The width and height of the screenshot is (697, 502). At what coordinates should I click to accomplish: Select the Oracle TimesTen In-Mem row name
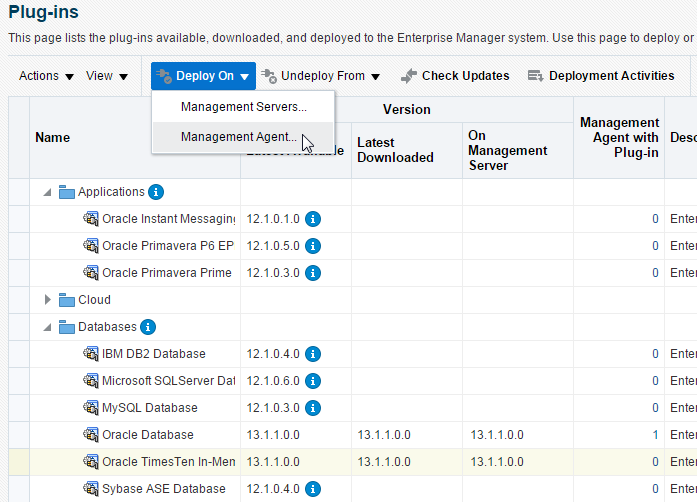pyautogui.click(x=168, y=462)
